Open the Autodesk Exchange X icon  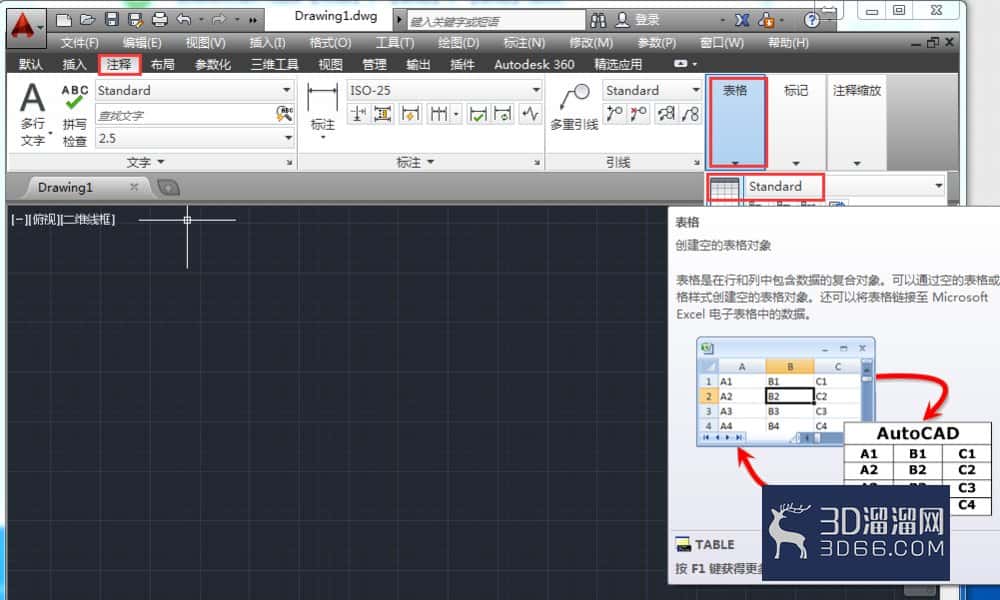pos(742,20)
